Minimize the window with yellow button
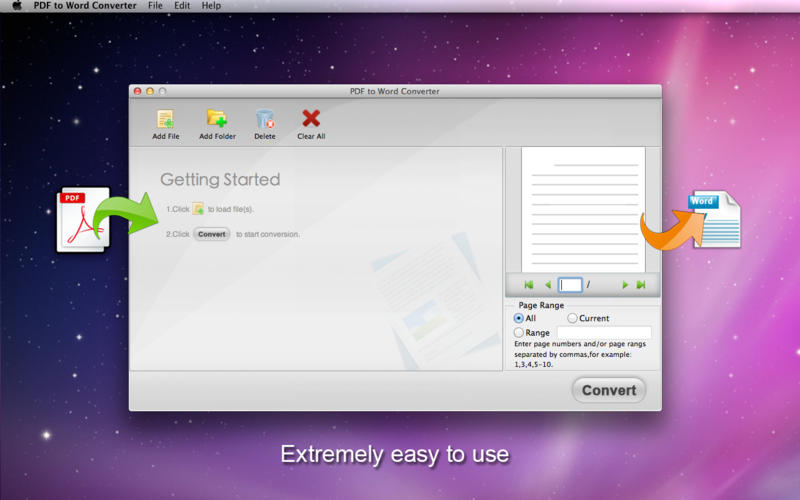 (150, 91)
